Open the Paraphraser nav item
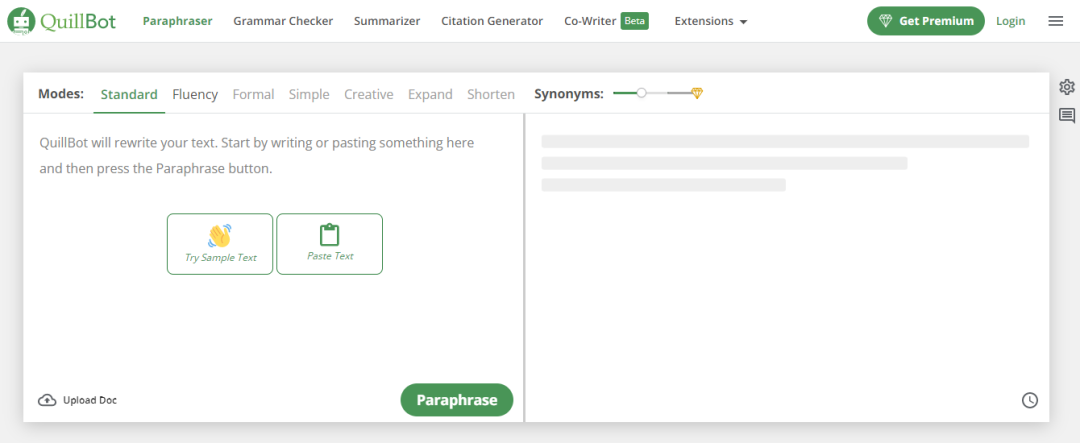 tap(178, 21)
